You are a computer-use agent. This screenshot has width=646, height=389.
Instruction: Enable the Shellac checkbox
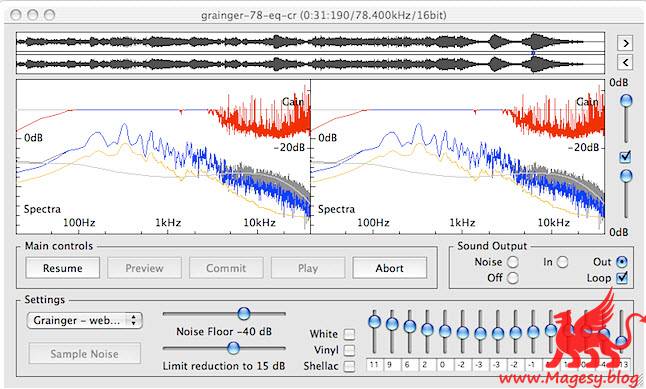click(x=349, y=366)
